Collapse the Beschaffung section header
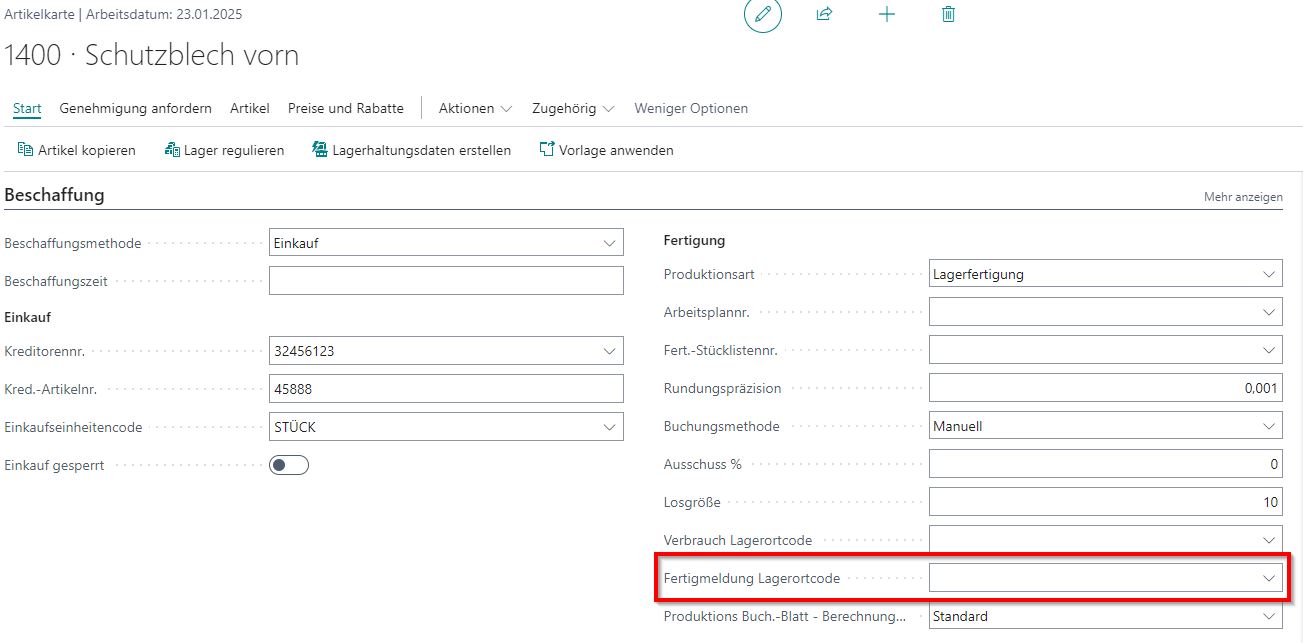 tap(55, 195)
